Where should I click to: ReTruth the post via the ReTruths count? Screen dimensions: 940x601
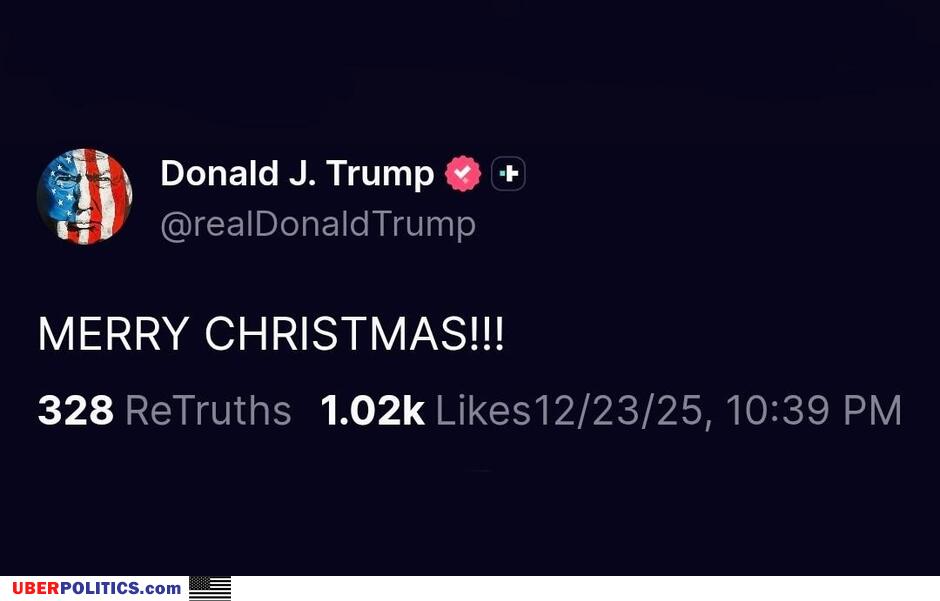pyautogui.click(x=75, y=410)
